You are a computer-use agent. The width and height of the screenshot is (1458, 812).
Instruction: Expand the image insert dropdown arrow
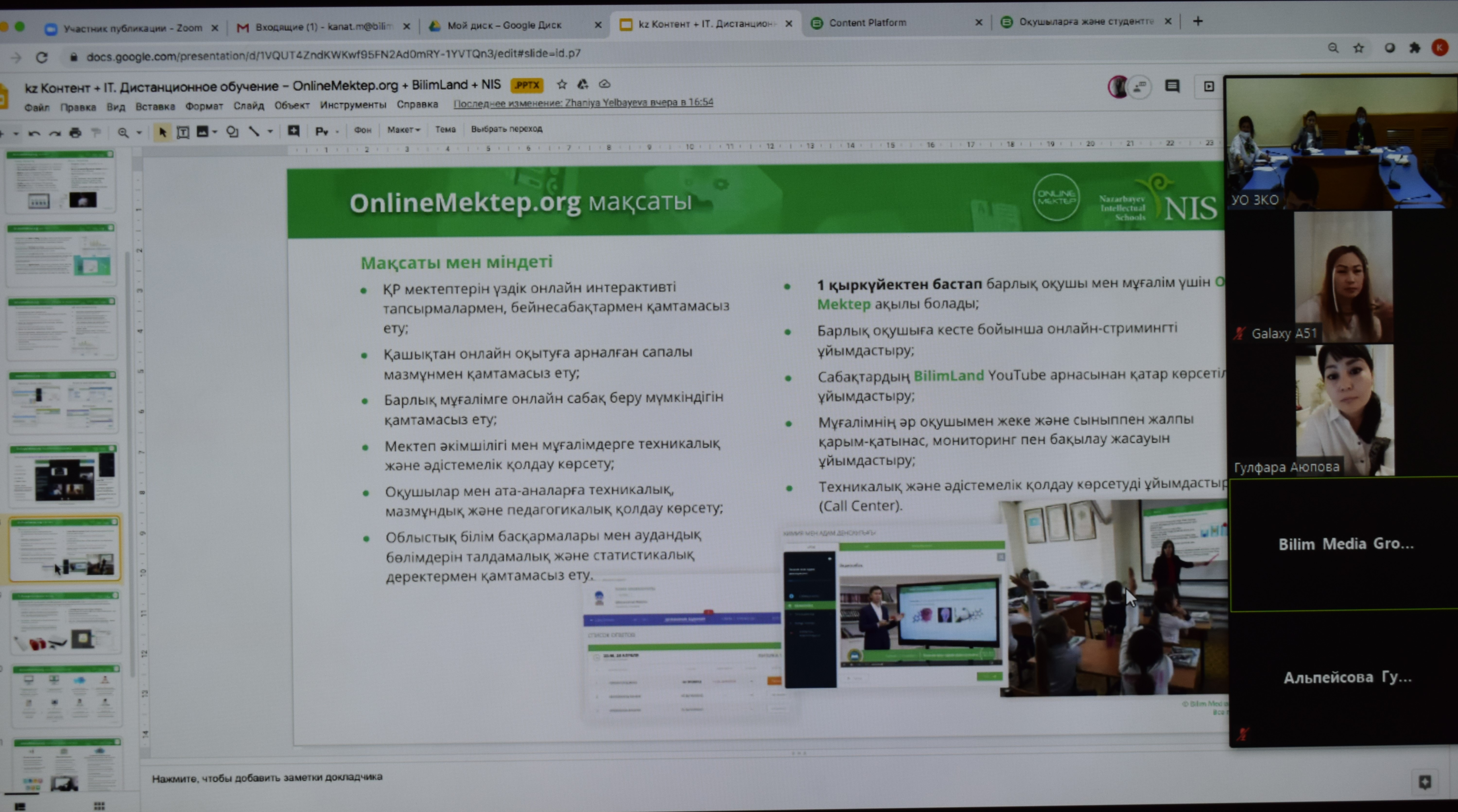click(215, 132)
